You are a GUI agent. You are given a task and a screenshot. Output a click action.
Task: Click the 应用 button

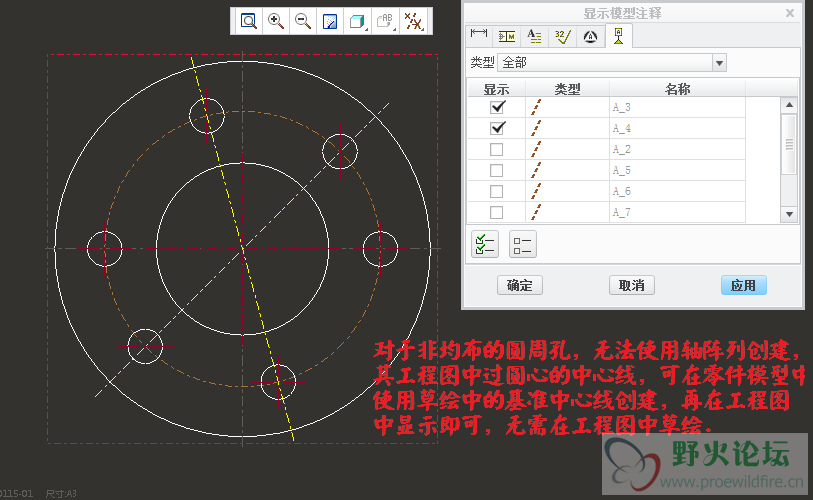tap(743, 285)
